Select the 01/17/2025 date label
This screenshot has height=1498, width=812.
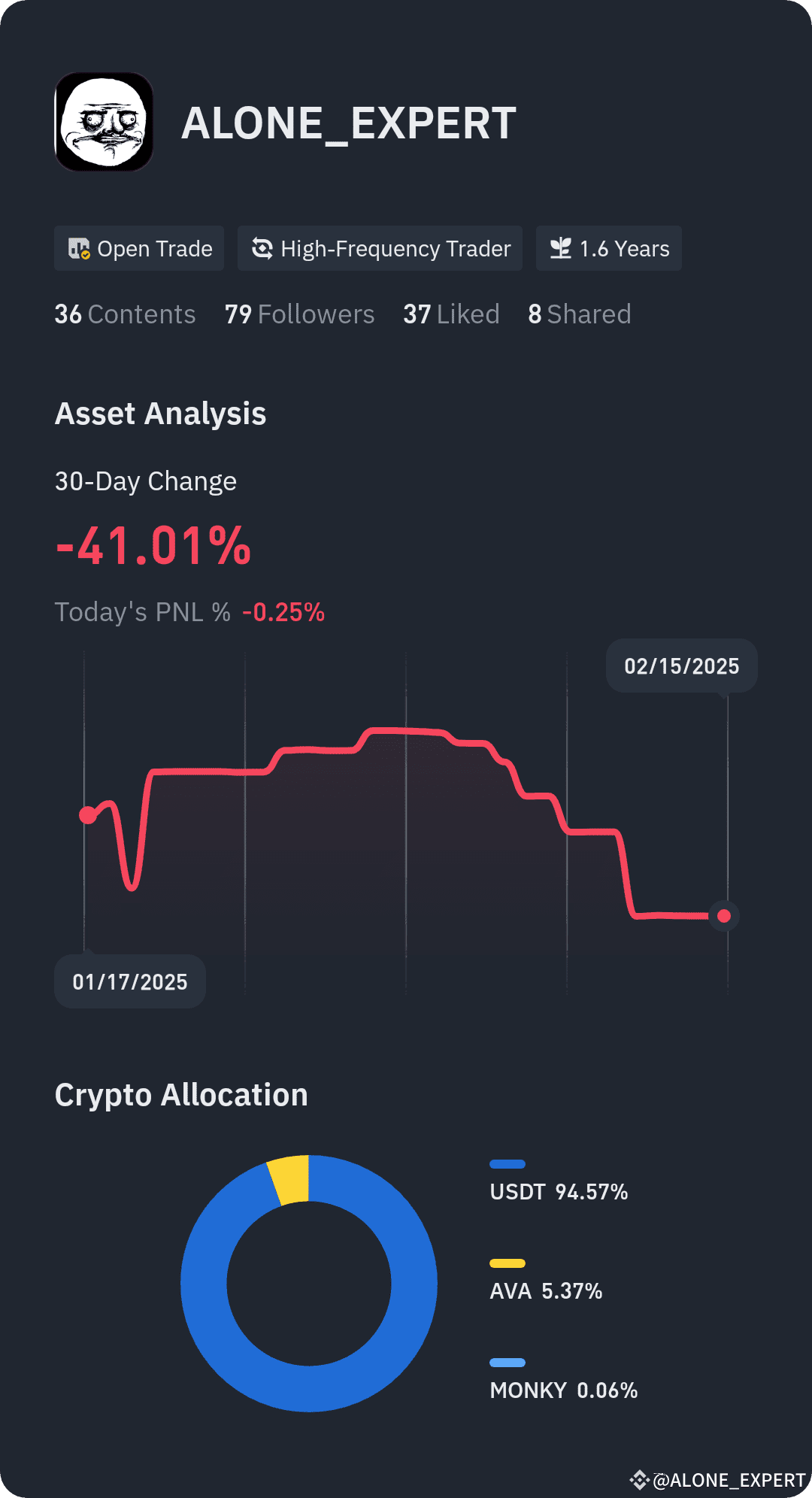coord(130,981)
